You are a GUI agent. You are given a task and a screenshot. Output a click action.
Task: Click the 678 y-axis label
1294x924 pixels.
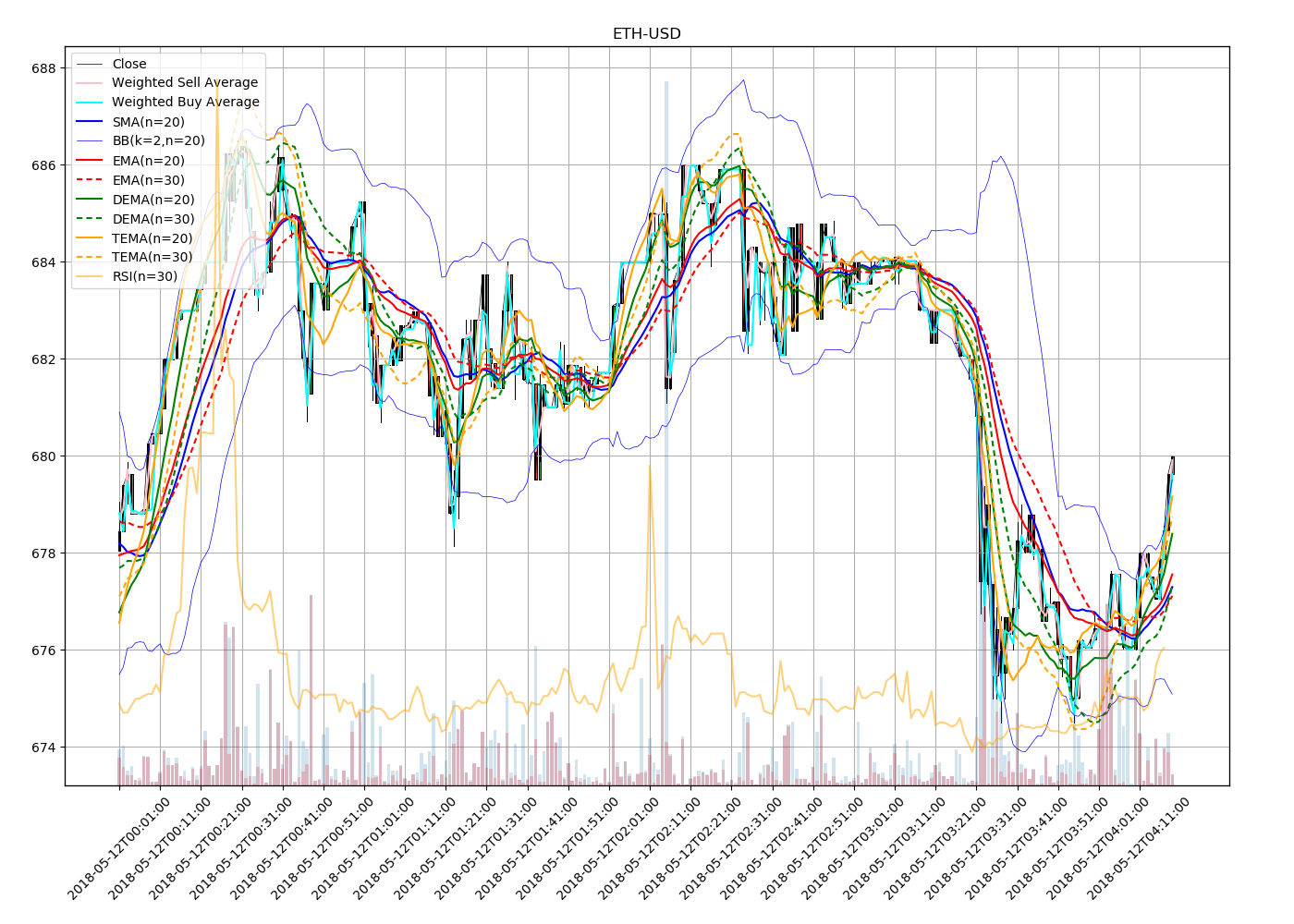(43, 553)
